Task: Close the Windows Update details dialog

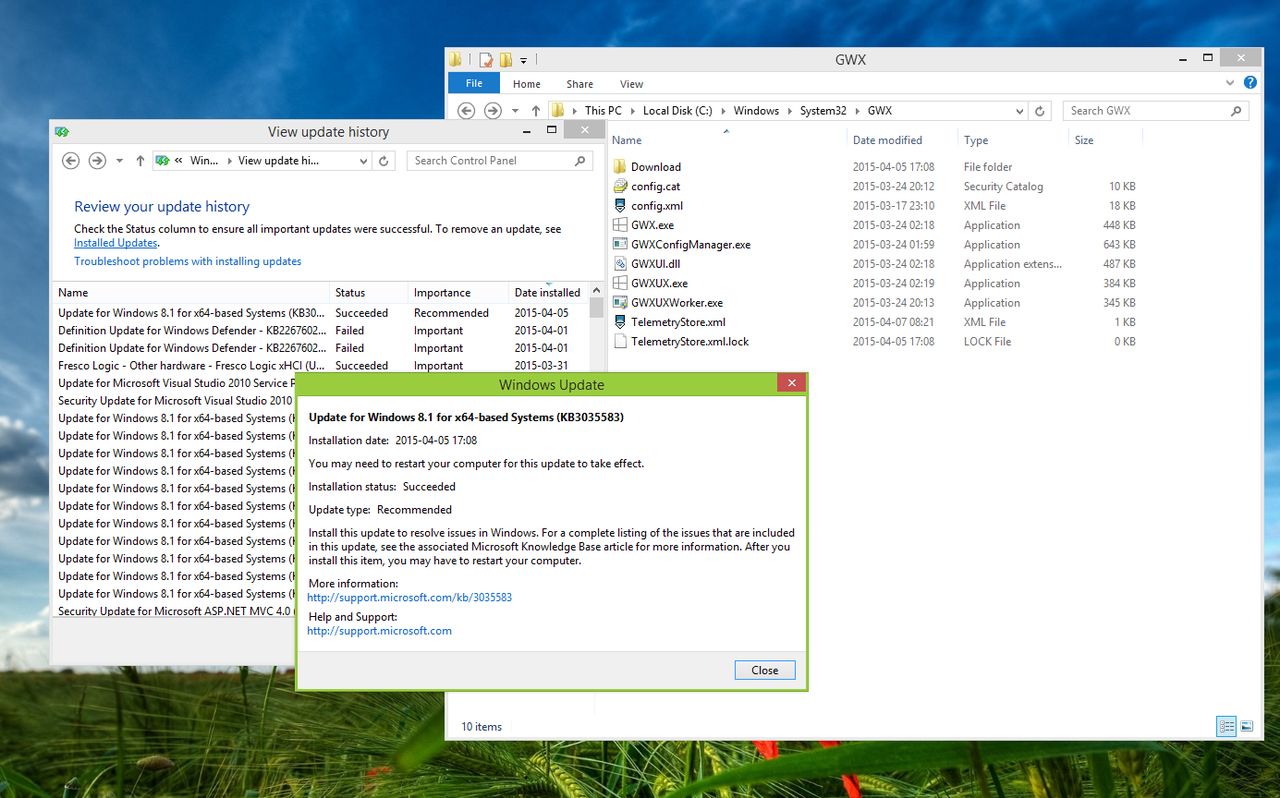Action: pos(765,670)
